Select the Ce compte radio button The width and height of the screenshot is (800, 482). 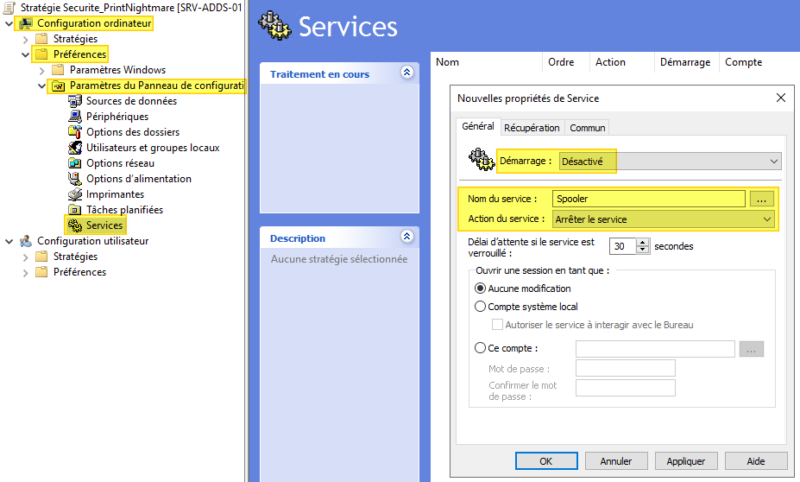pos(480,348)
